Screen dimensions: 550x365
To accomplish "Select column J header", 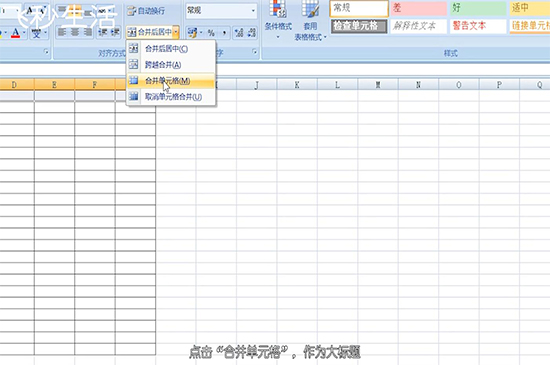I will click(x=256, y=85).
